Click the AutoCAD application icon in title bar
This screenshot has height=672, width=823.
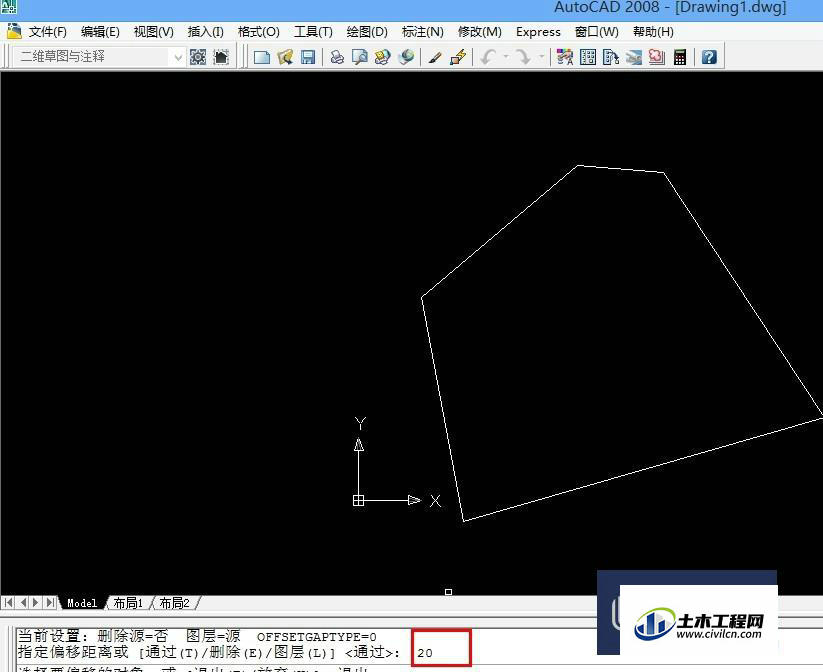(x=9, y=7)
